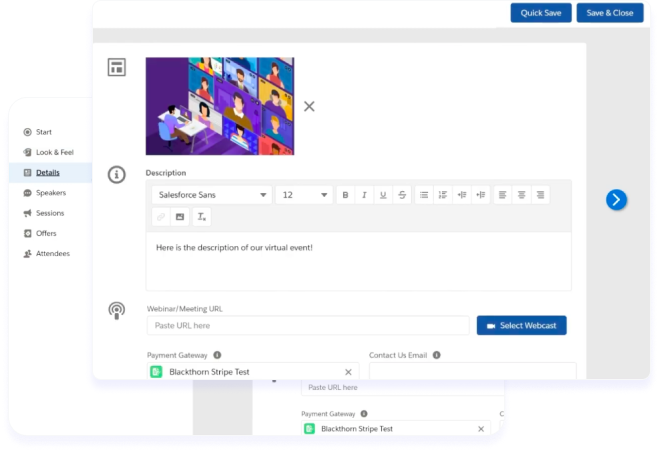Screen dimensions: 659x452
Task: Click info icon next to Contact Us Email
Action: click(437, 355)
